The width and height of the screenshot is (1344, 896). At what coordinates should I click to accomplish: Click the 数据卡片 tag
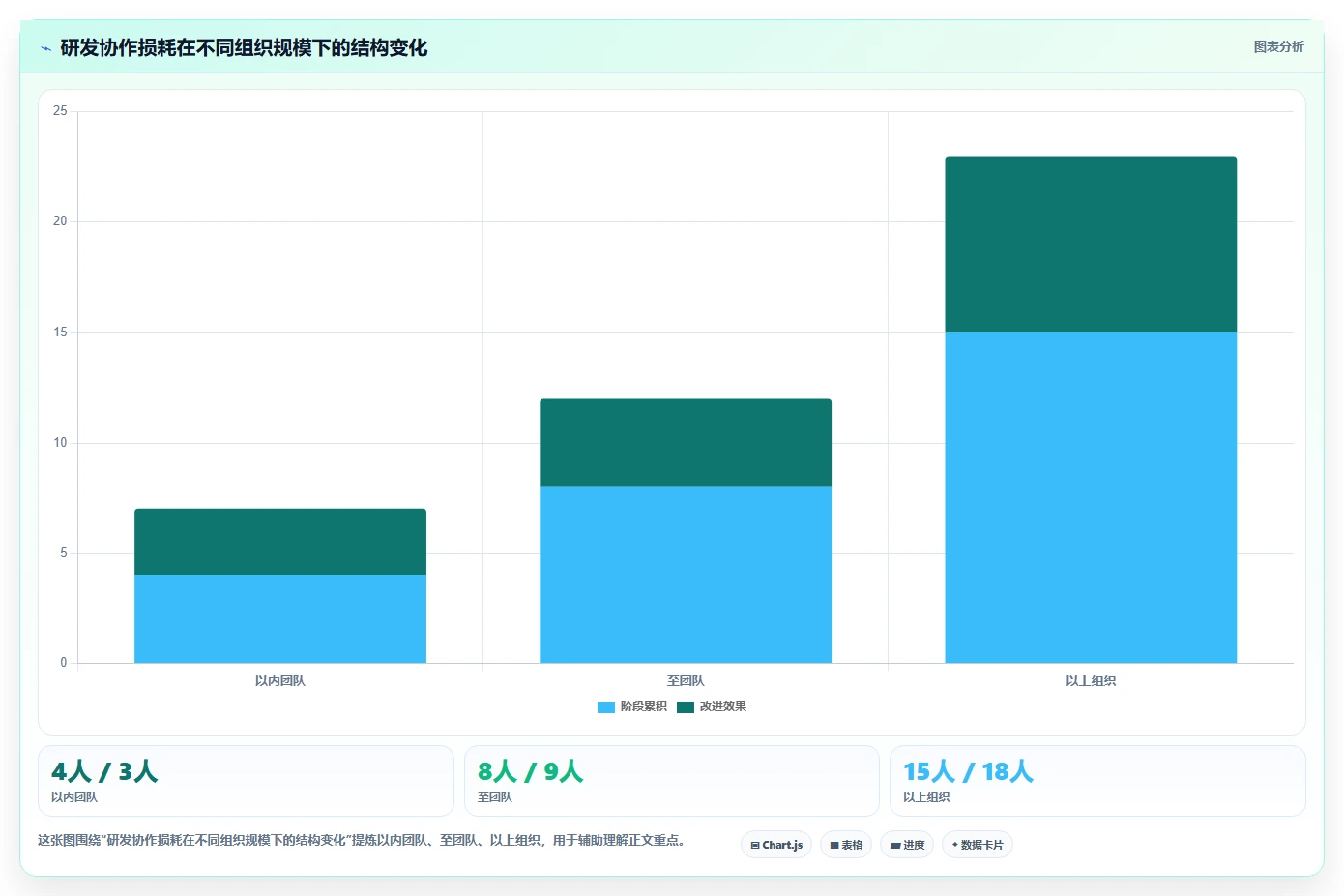point(978,845)
